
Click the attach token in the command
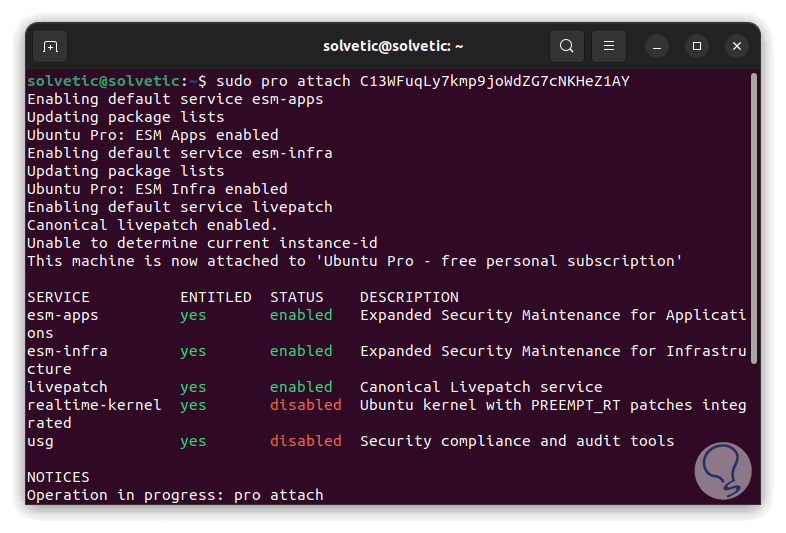pos(494,81)
